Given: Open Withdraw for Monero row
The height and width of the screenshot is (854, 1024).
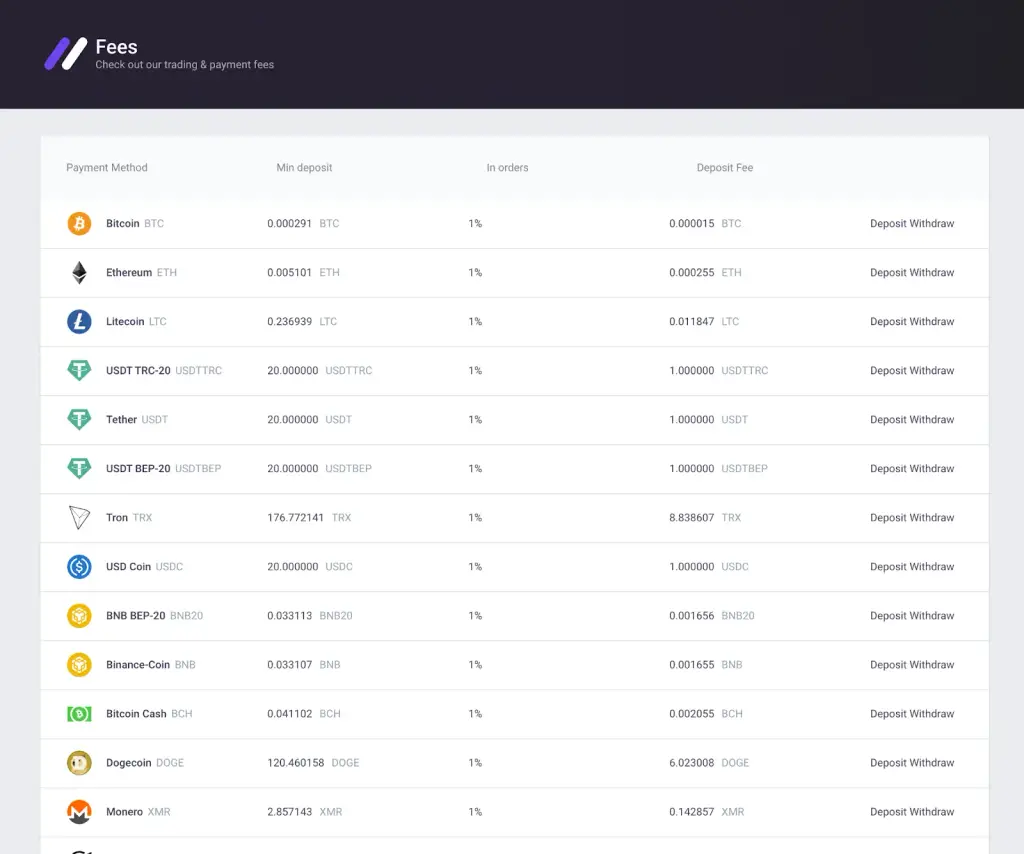Looking at the screenshot, I should 931,812.
